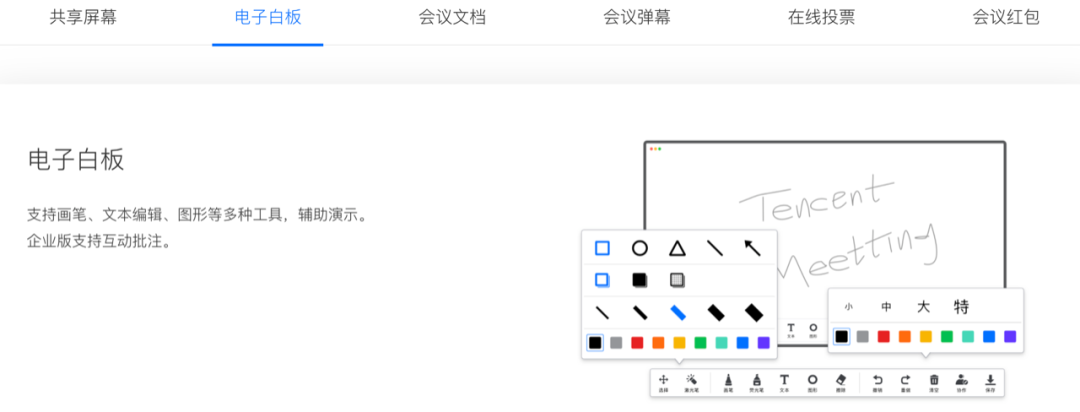Set text size to 小
1080x412 pixels.
point(849,307)
